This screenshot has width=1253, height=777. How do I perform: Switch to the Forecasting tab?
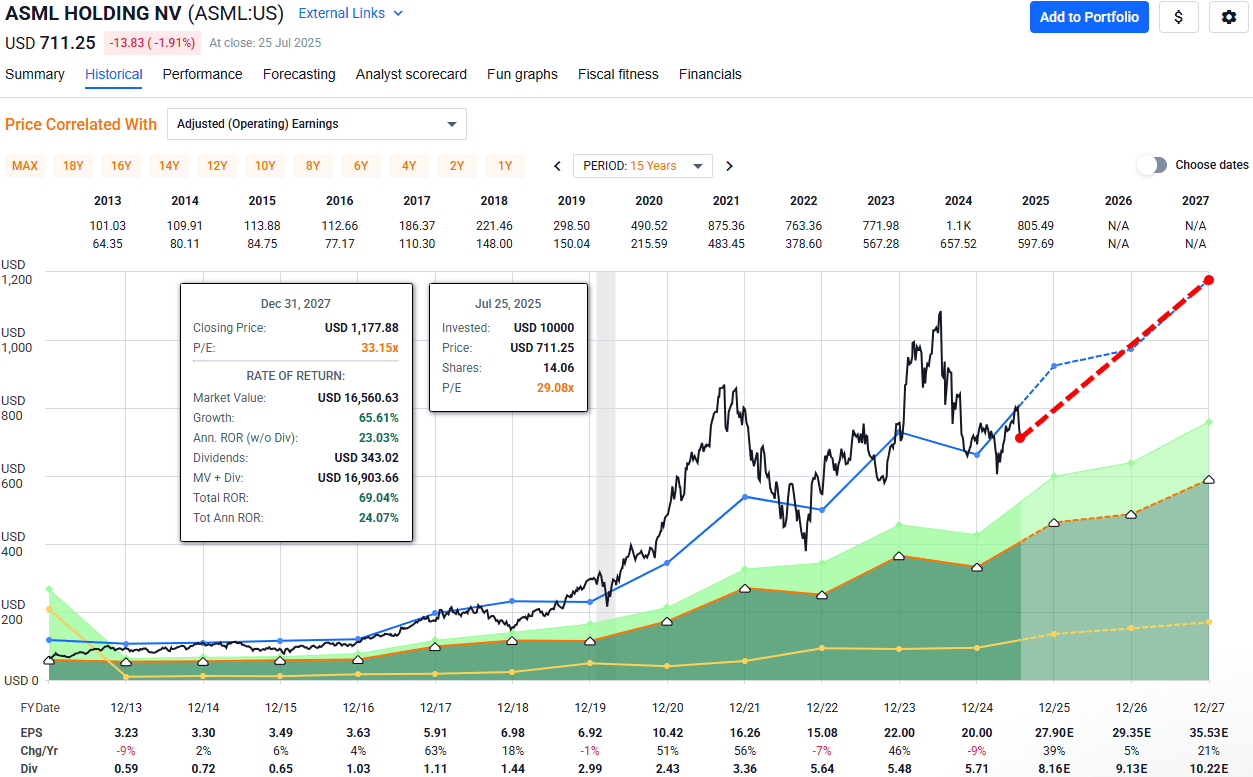click(299, 74)
